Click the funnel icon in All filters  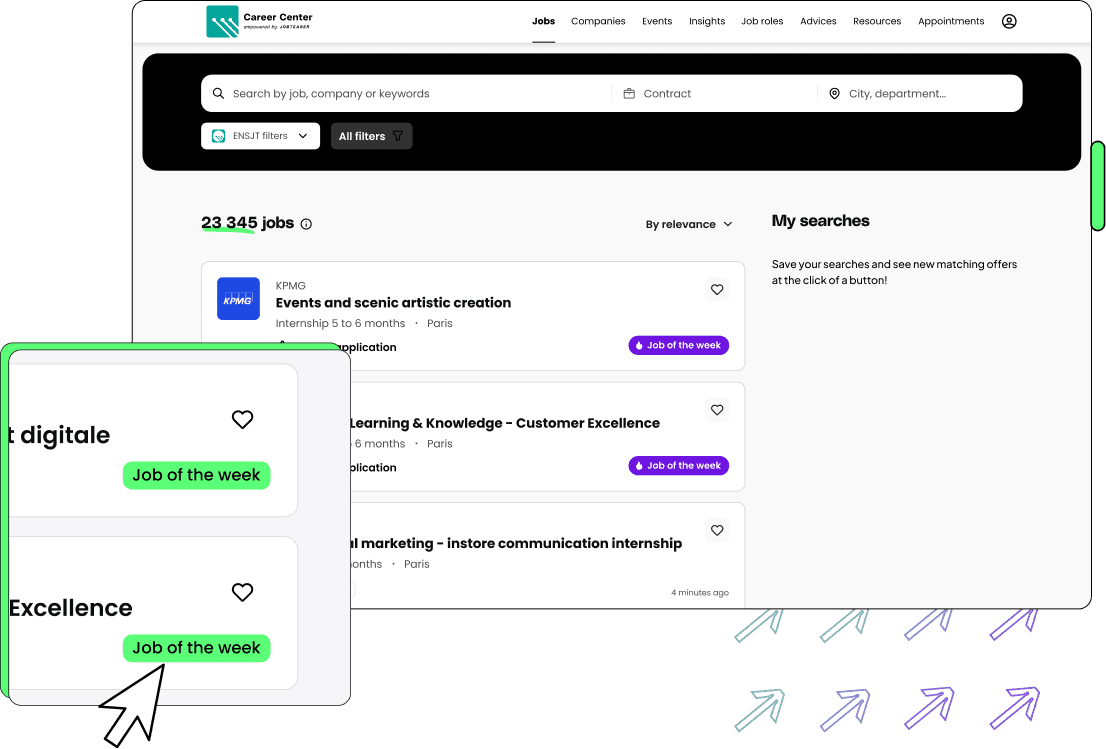[x=398, y=136]
